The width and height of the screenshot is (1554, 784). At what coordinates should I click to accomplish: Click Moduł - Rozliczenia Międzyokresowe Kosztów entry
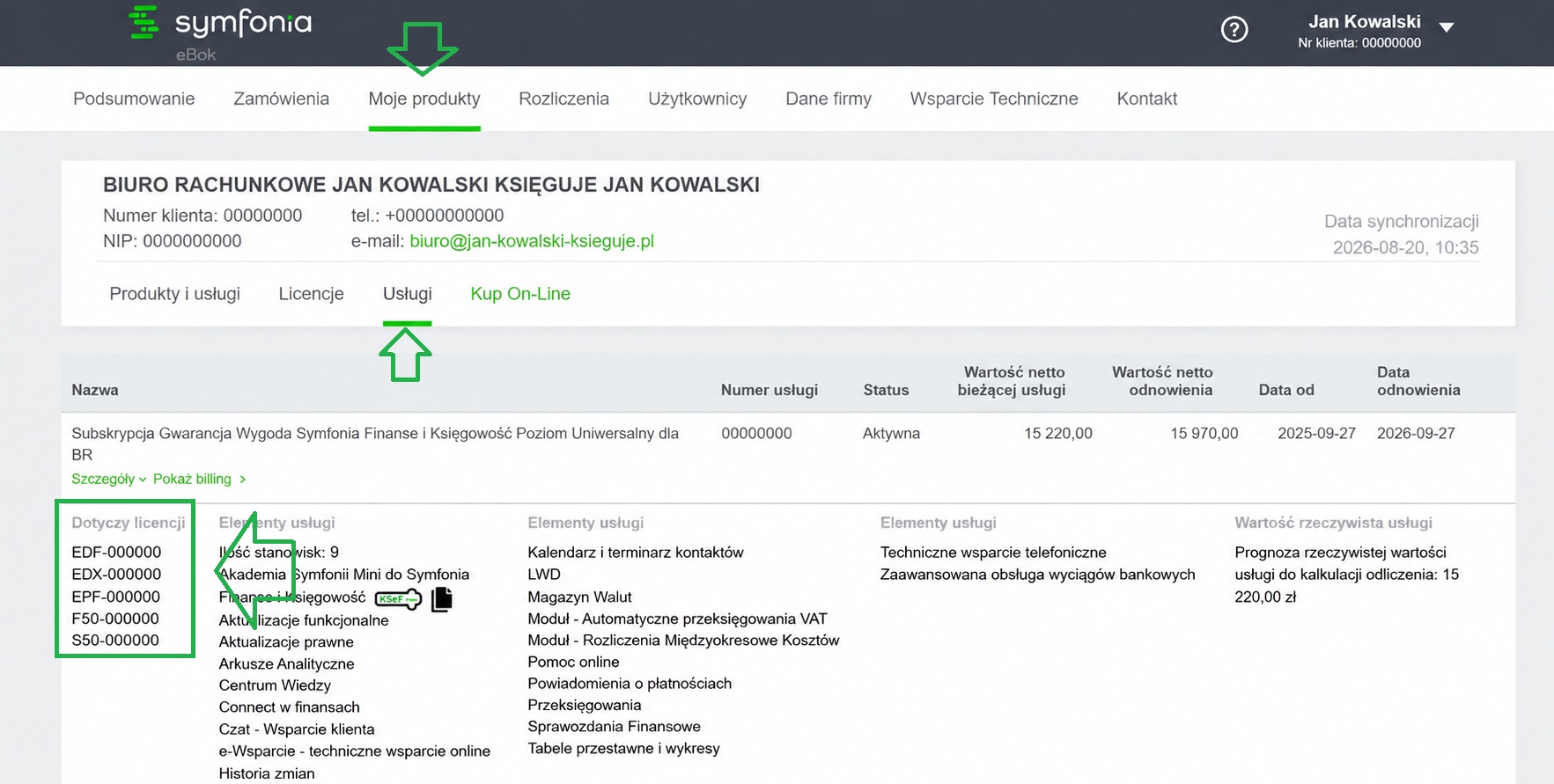[683, 641]
